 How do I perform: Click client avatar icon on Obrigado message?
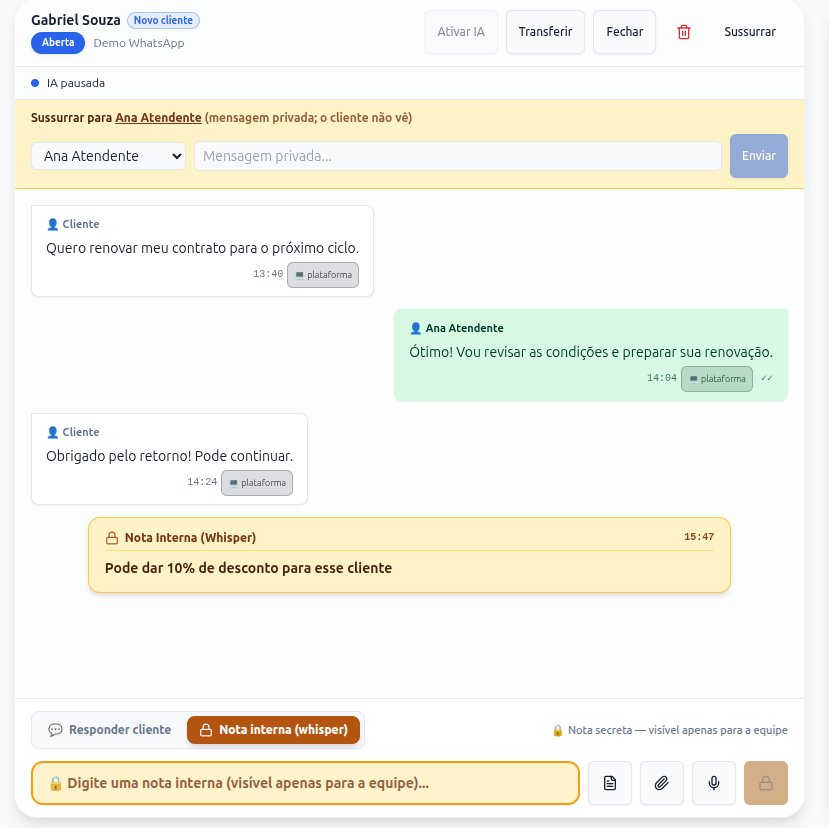click(52, 432)
